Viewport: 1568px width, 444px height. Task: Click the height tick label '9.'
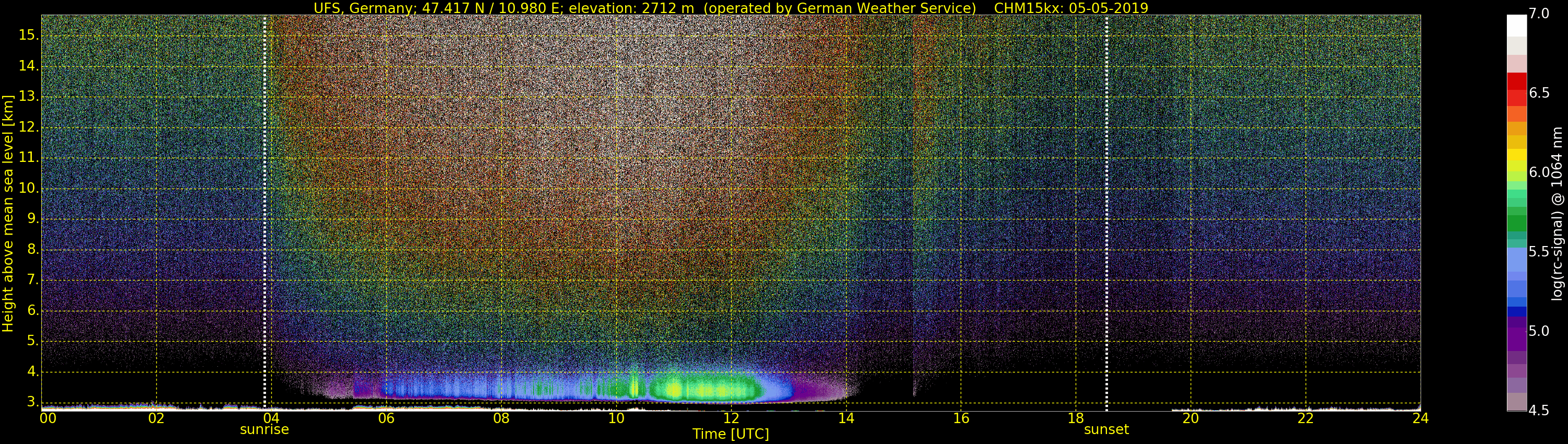[x=32, y=219]
